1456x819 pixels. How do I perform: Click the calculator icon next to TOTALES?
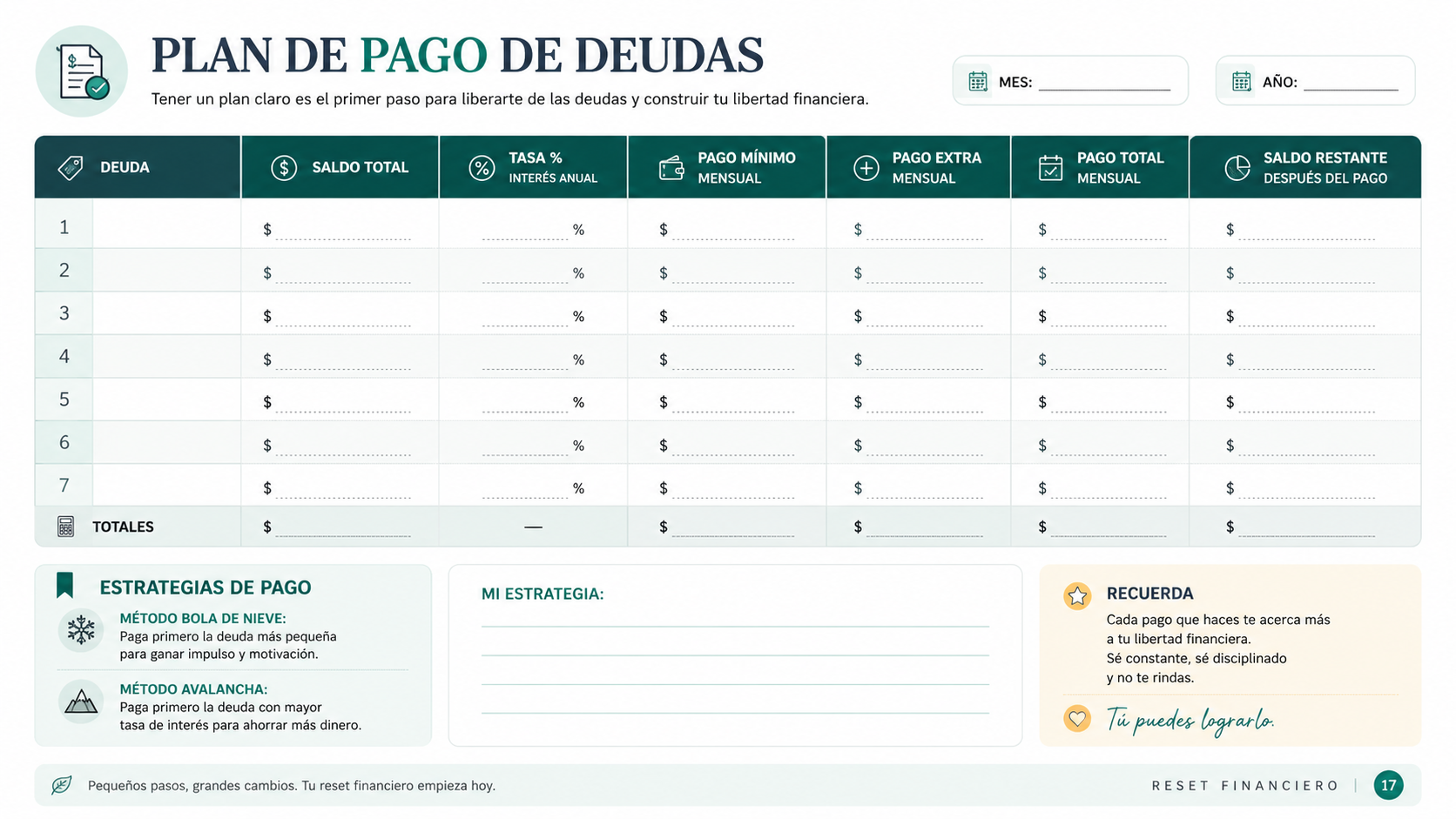coord(65,527)
